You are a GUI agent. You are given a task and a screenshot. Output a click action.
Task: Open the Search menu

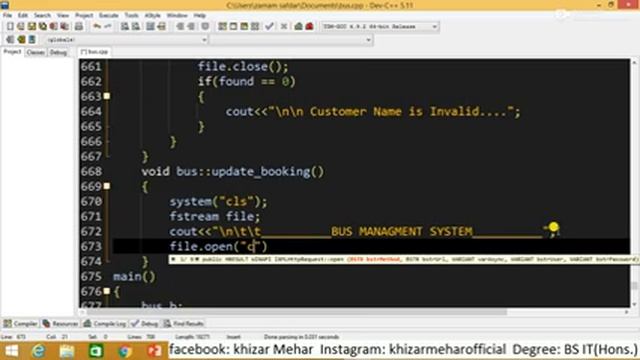pos(42,15)
